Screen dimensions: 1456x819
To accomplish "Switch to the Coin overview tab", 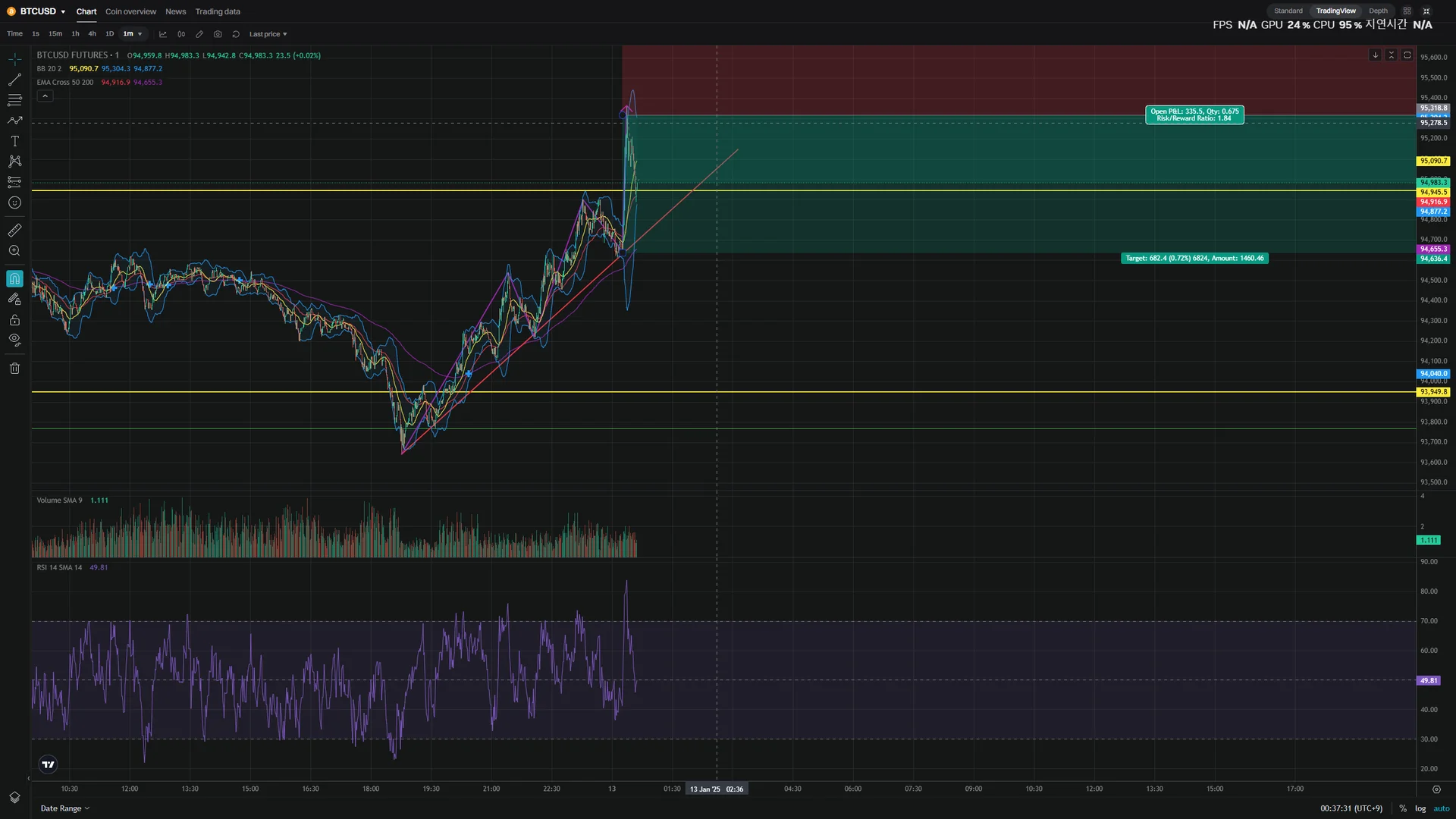I will tap(130, 11).
